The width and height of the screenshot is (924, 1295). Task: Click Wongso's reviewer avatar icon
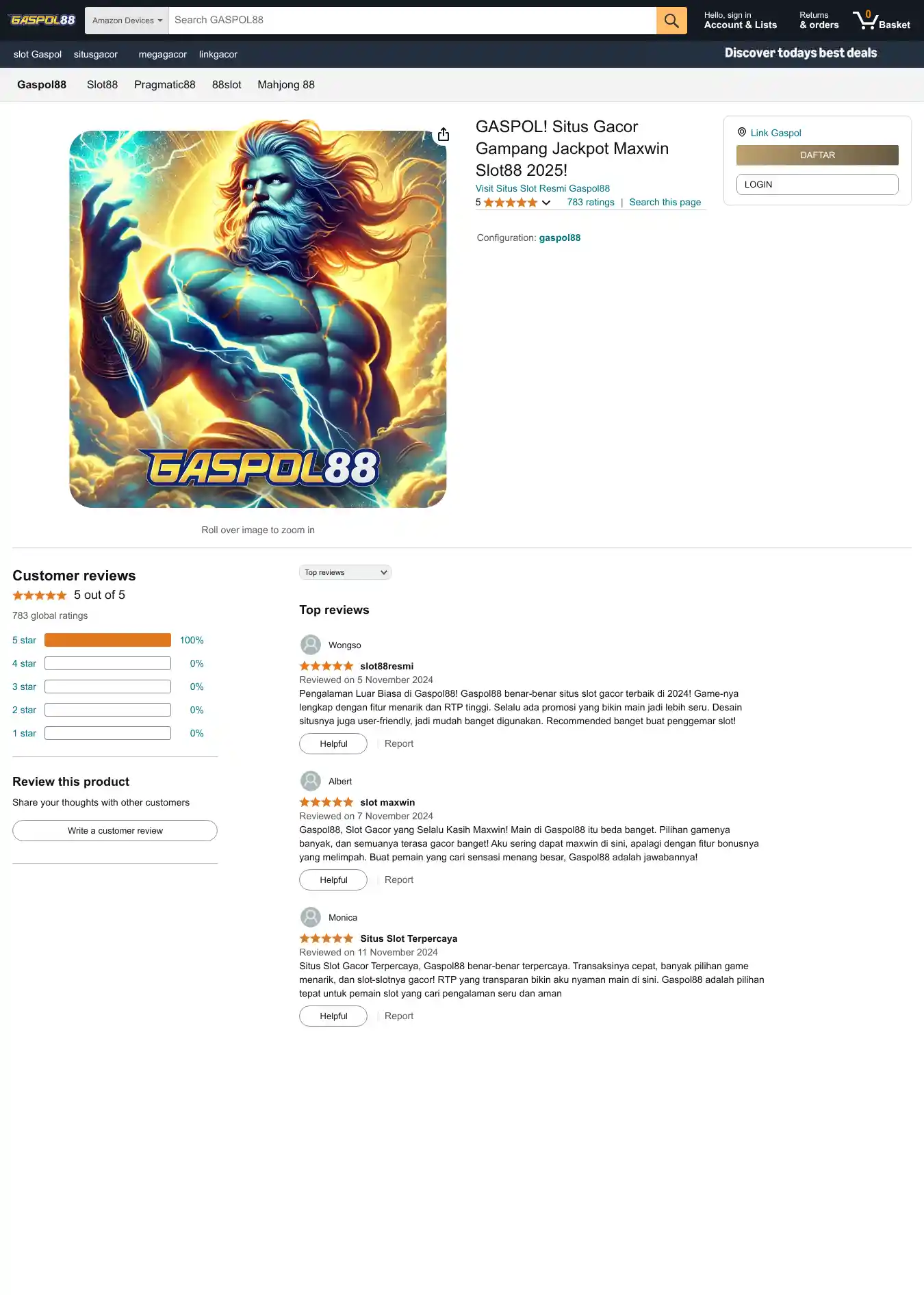point(311,645)
